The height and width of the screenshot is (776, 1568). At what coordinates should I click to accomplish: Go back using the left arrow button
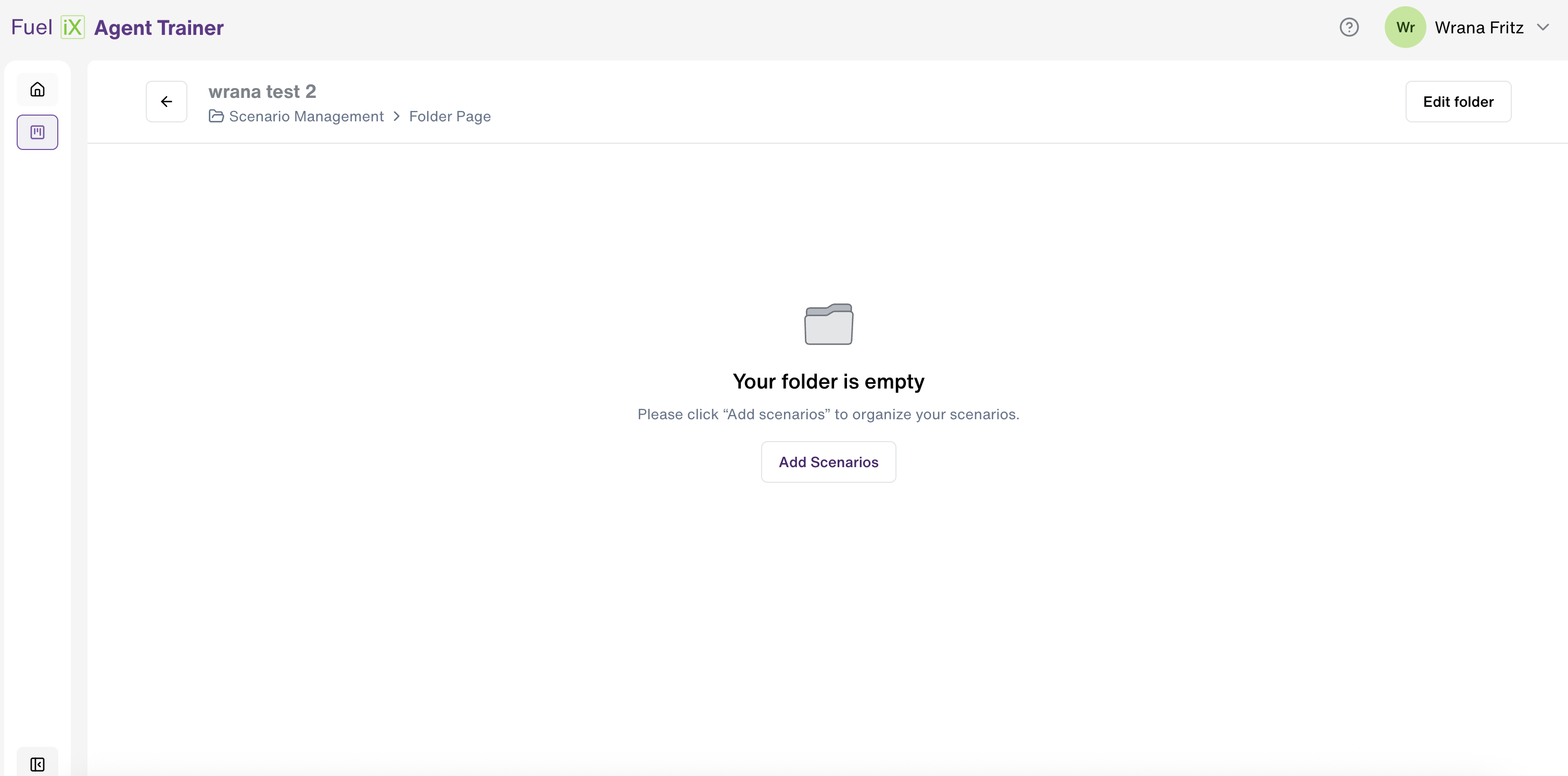pyautogui.click(x=166, y=102)
